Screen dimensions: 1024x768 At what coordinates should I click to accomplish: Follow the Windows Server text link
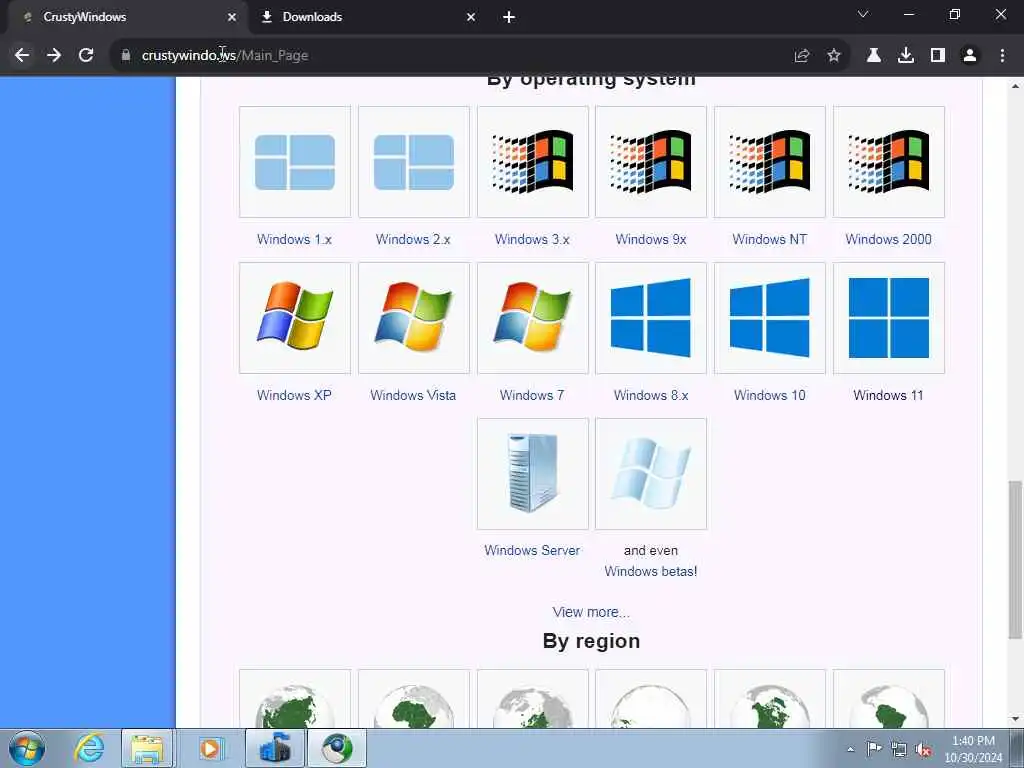coord(532,551)
